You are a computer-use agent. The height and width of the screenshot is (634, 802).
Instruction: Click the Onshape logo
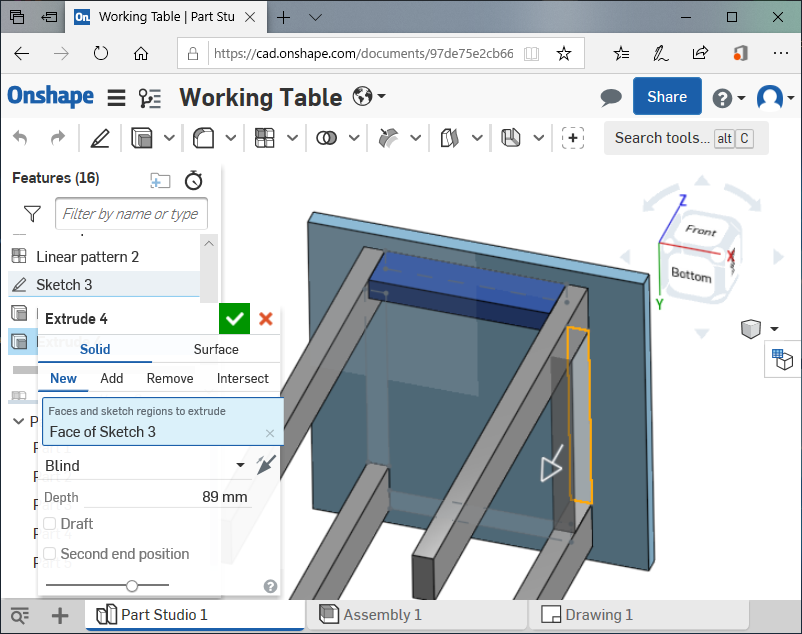(x=51, y=97)
